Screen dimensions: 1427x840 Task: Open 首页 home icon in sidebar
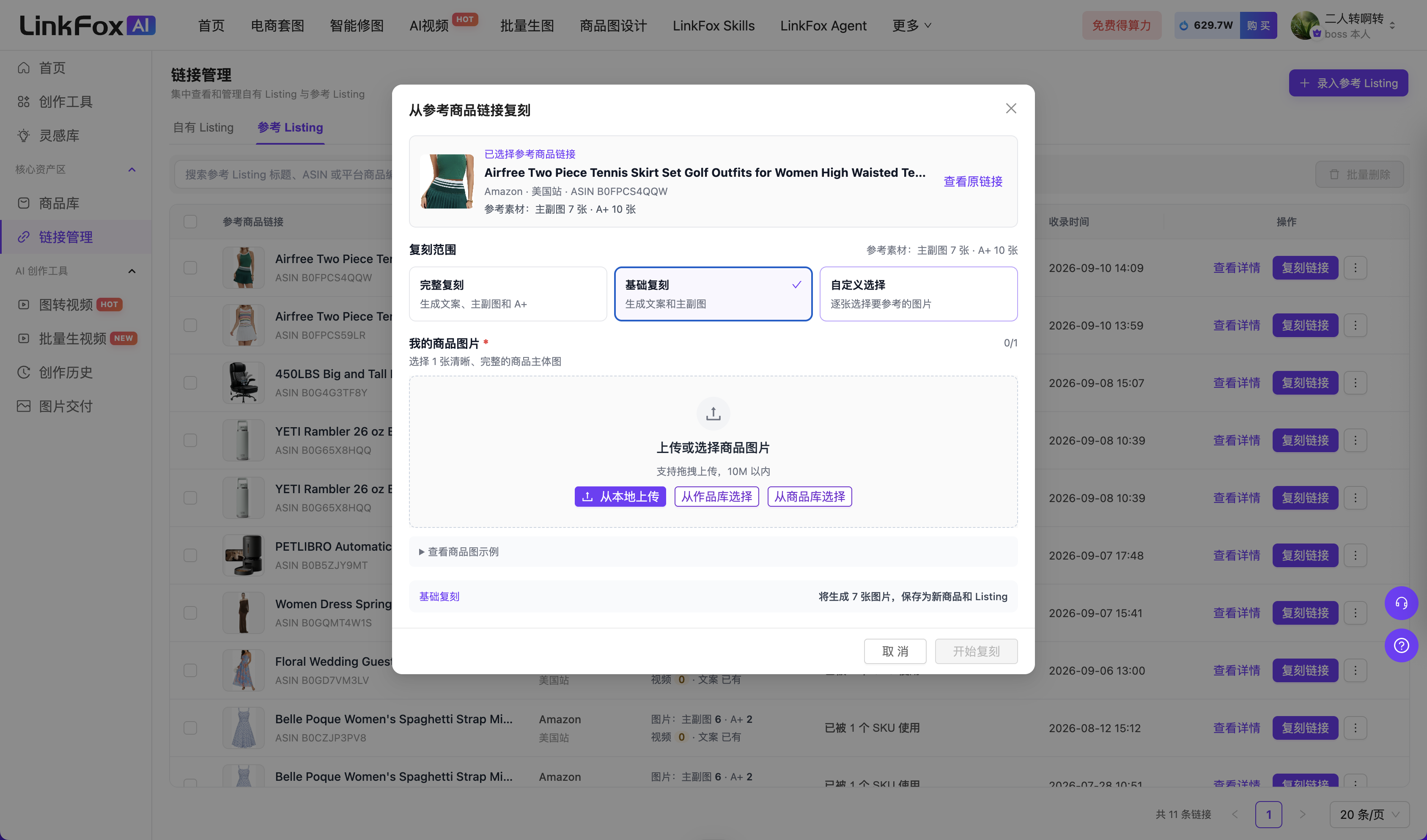[23, 68]
